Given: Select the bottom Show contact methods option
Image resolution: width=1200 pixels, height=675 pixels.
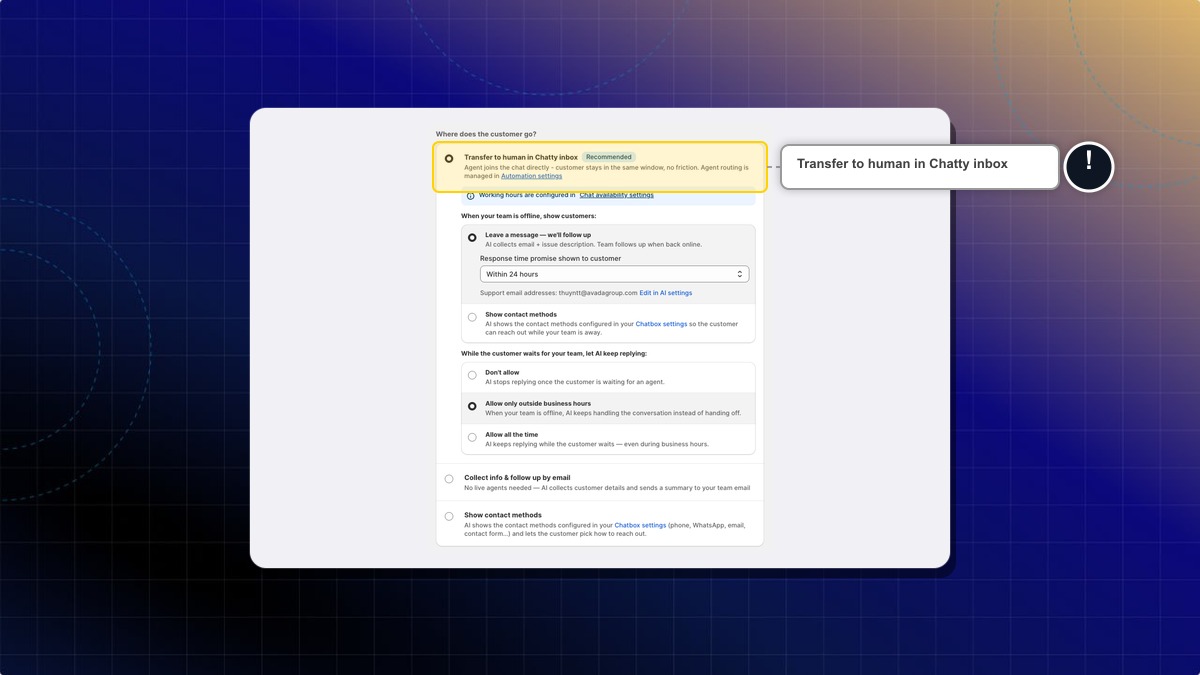Looking at the screenshot, I should coord(449,517).
